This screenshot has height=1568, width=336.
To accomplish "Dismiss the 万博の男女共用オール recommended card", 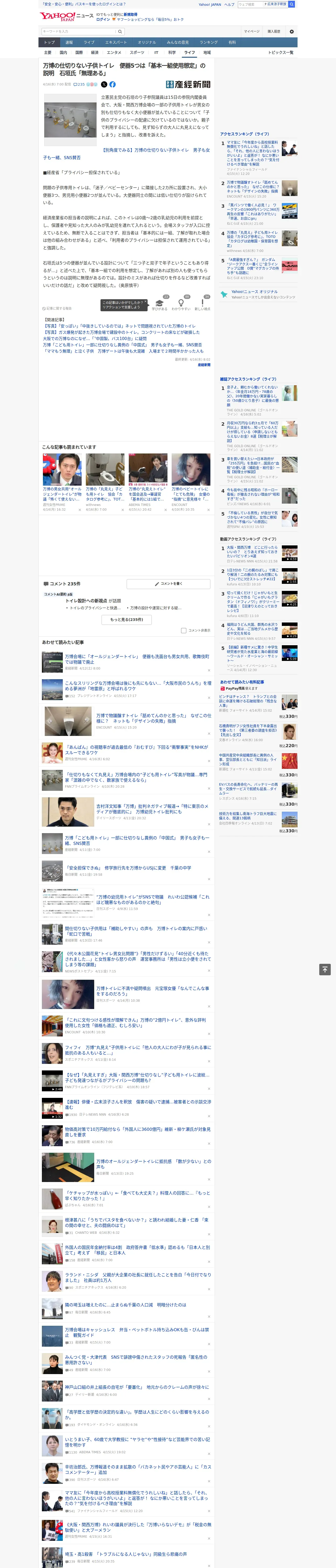I will 79,510.
